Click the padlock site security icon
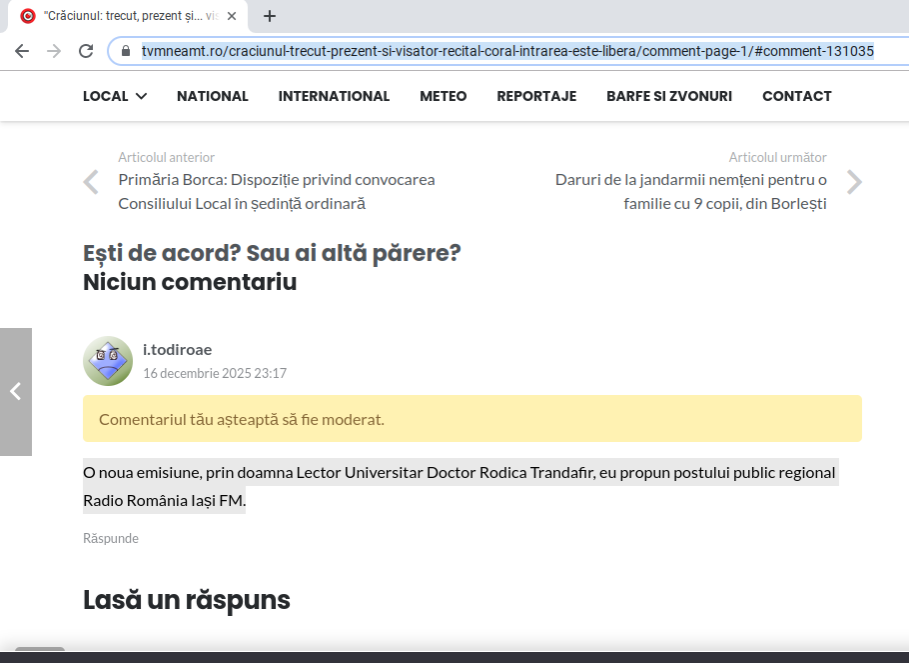This screenshot has height=663, width=909. click(126, 51)
